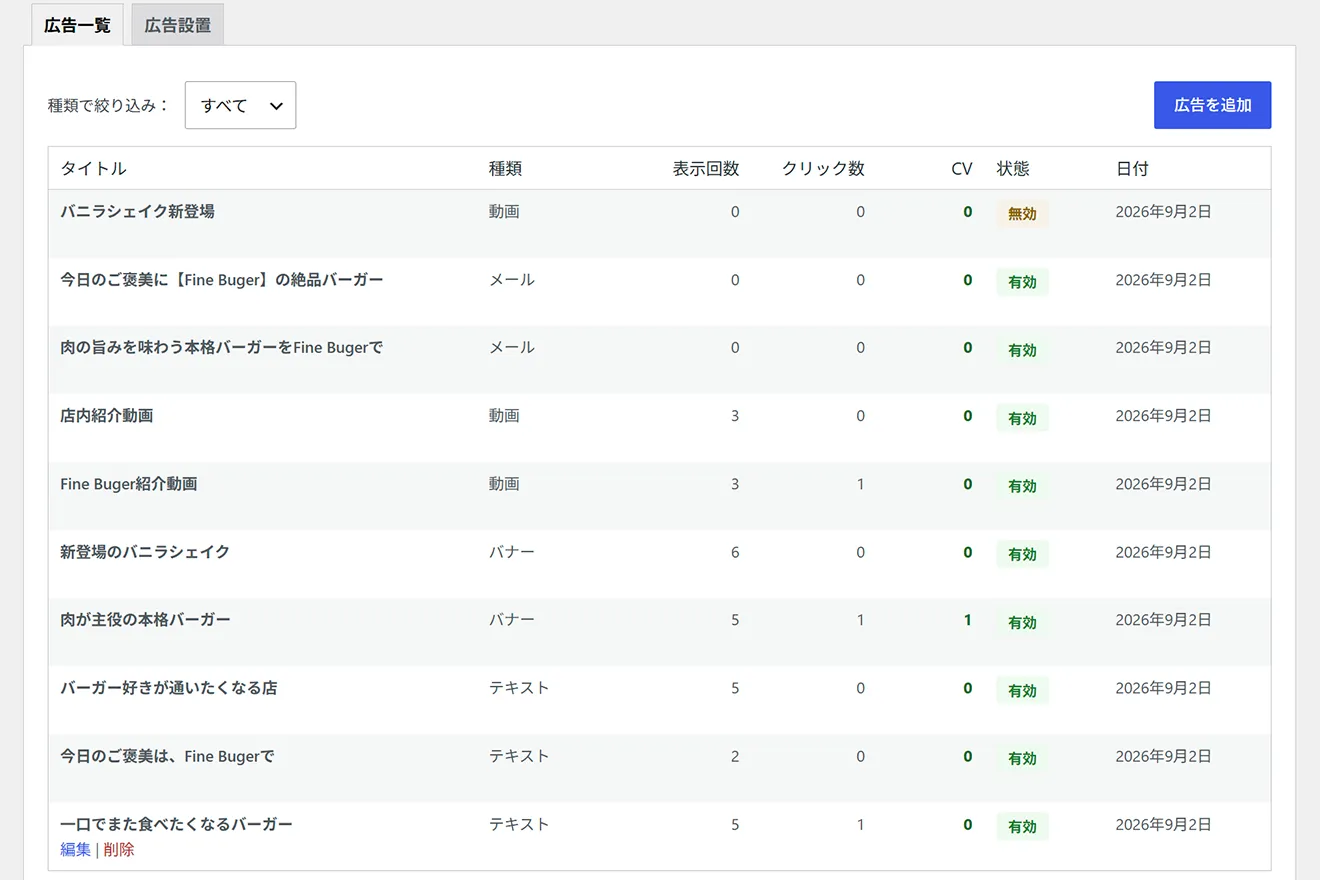Click the 編集 link under 一口でまた食べたくなるバーガー

point(75,850)
